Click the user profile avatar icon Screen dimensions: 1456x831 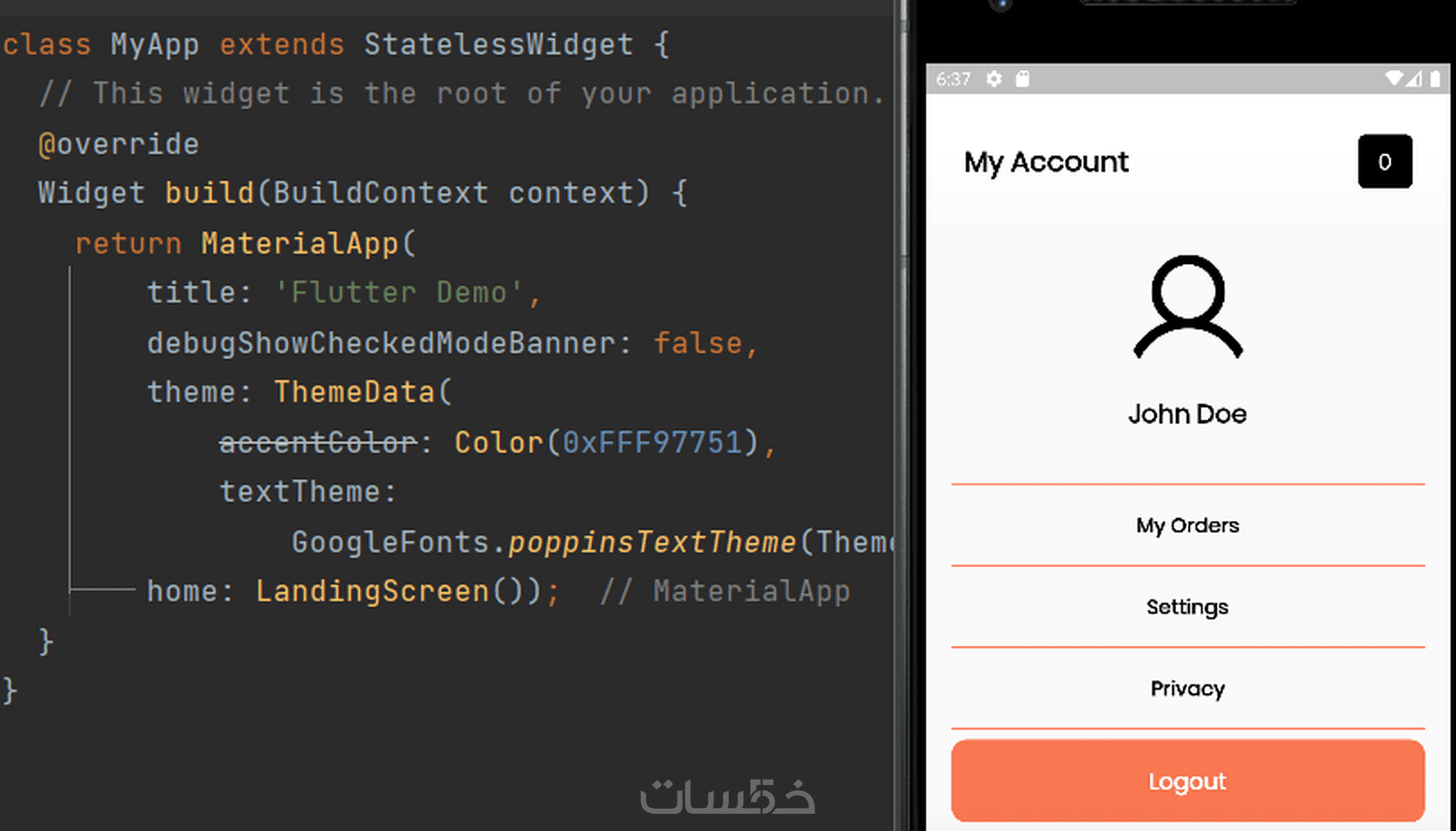pos(1187,307)
